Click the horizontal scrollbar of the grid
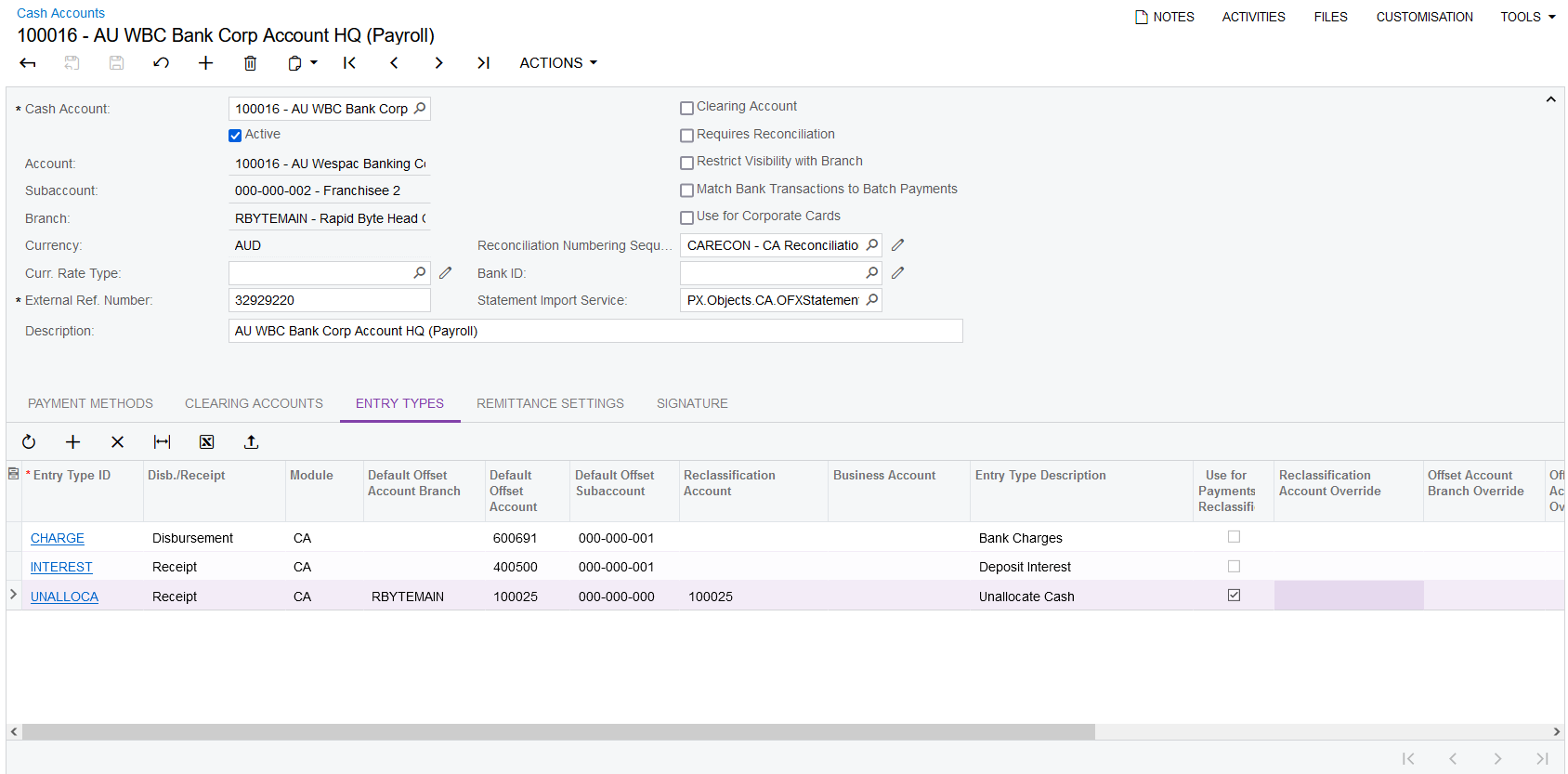The height and width of the screenshot is (774, 1568). [557, 732]
